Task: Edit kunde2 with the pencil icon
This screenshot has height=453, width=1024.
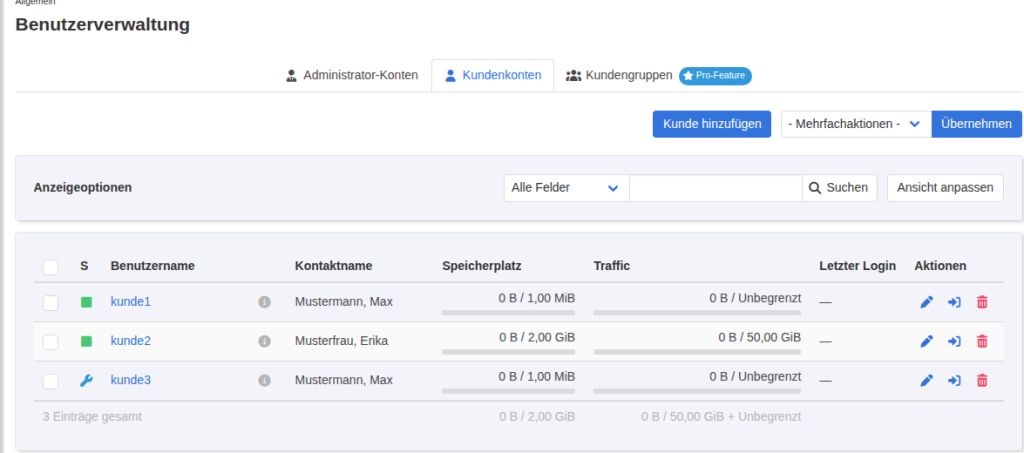Action: 926,341
